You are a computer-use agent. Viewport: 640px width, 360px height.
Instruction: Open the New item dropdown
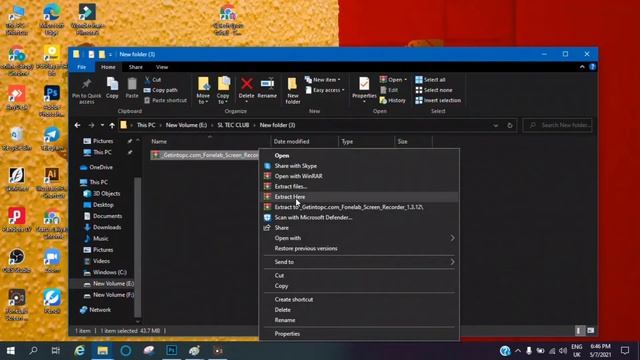[322, 80]
